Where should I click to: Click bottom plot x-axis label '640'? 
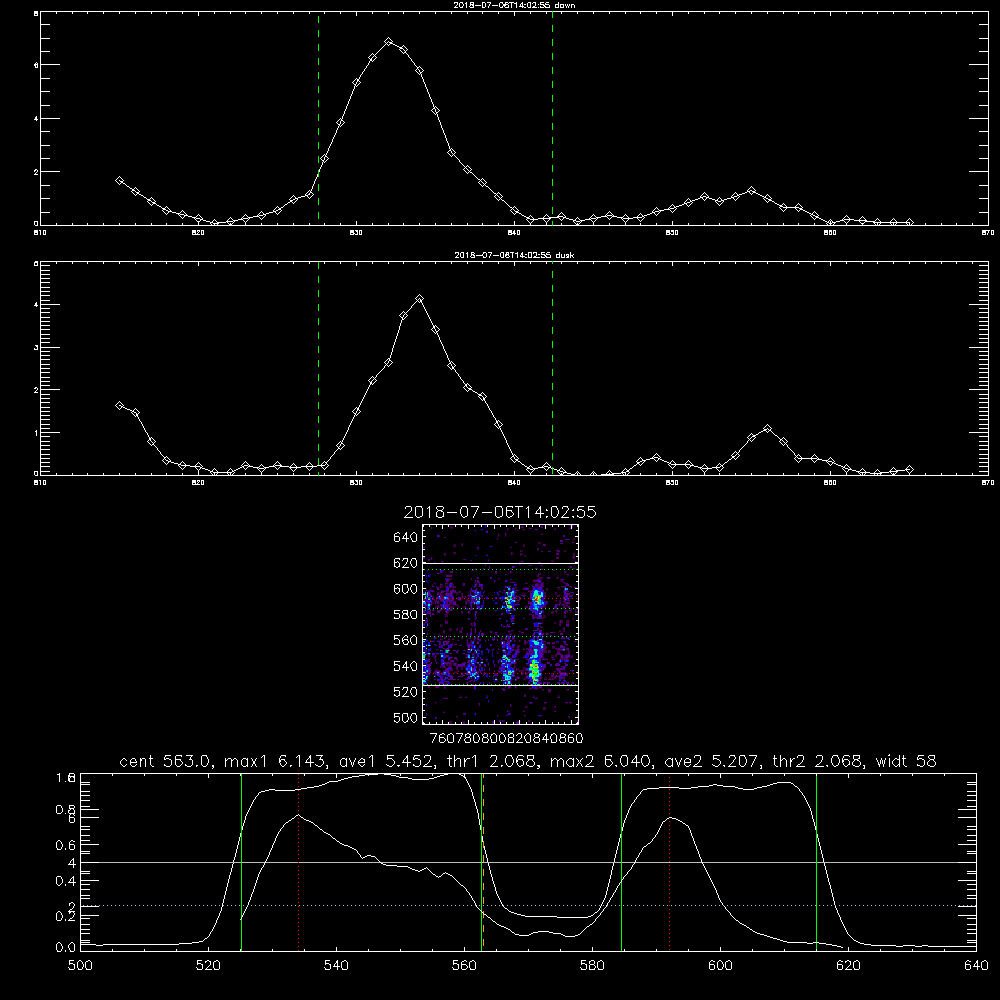click(976, 966)
